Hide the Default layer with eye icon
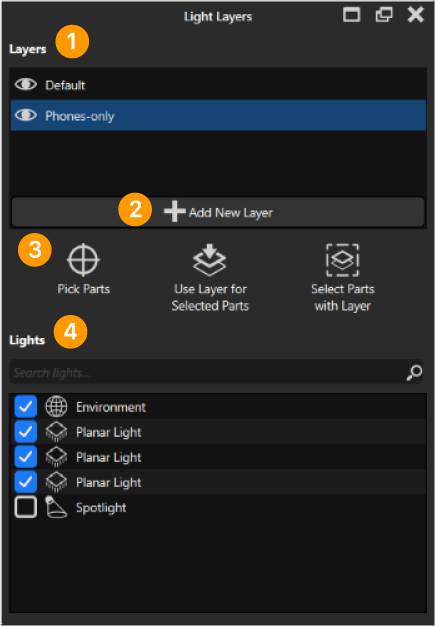435x626 pixels. [x=26, y=84]
